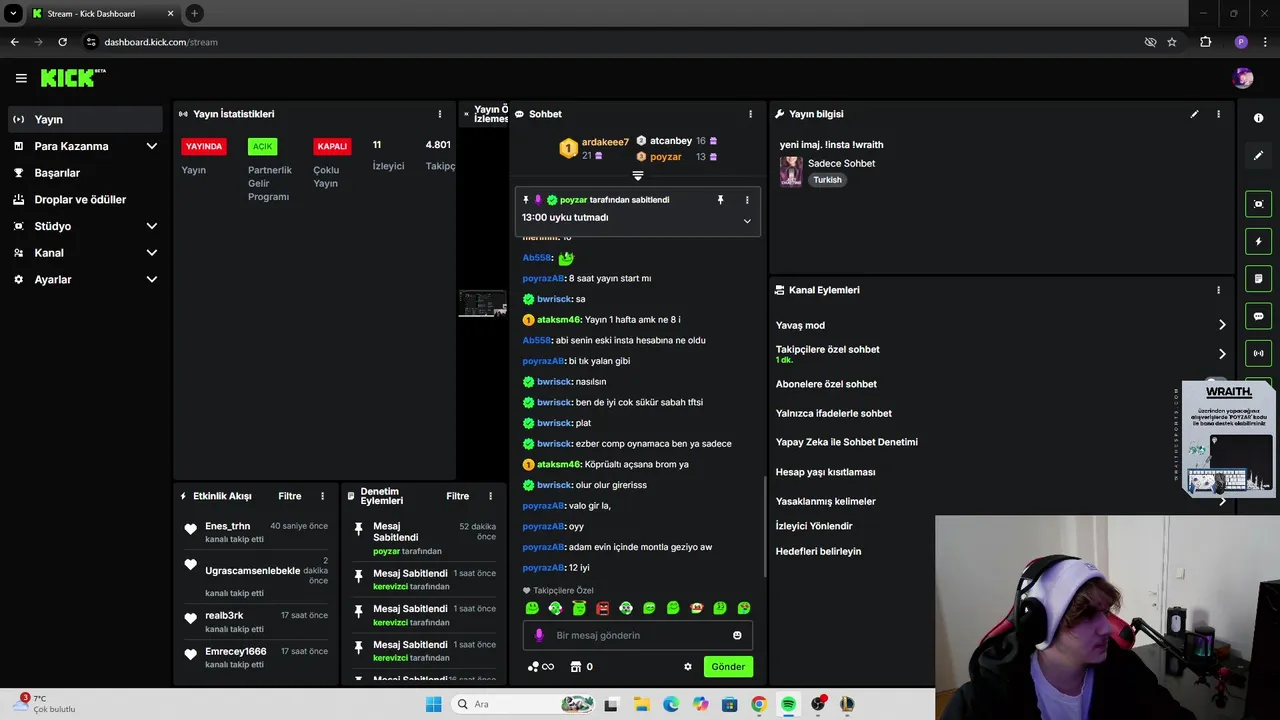
Task: Toggle the broadcast signal widget icon in right sidebar
Action: click(1258, 353)
